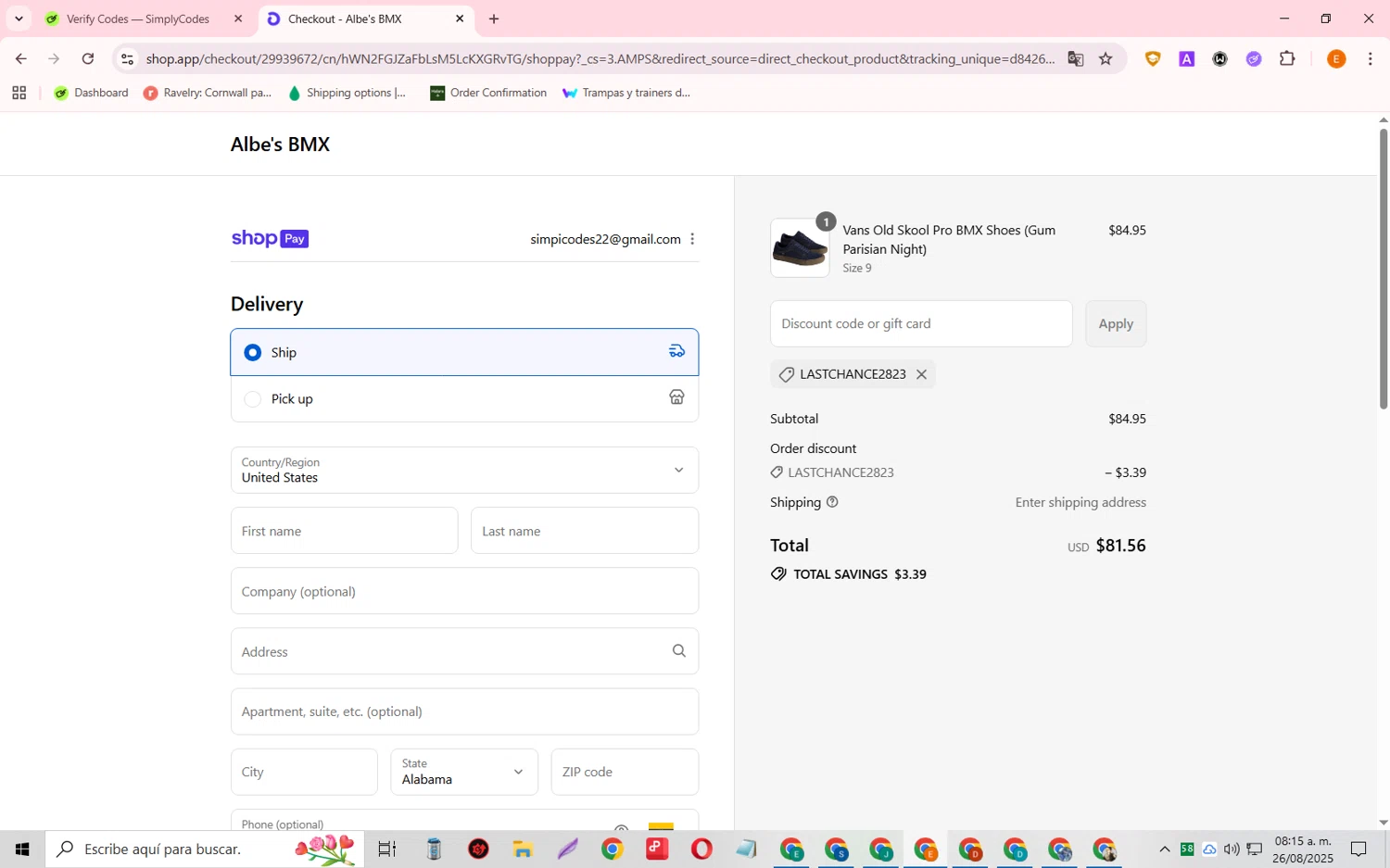Close the Verify Codes — SimplyCodes tab
The height and width of the screenshot is (868, 1390).
[238, 19]
